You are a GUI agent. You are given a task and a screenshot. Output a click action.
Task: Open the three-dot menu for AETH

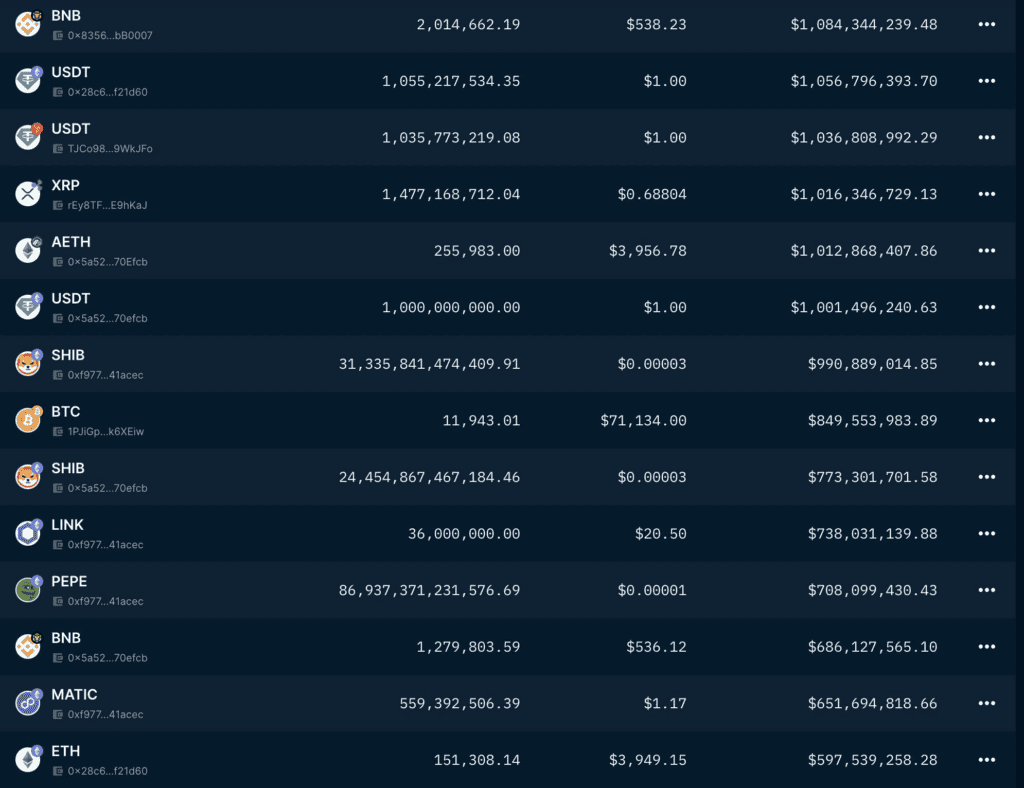[x=987, y=250]
